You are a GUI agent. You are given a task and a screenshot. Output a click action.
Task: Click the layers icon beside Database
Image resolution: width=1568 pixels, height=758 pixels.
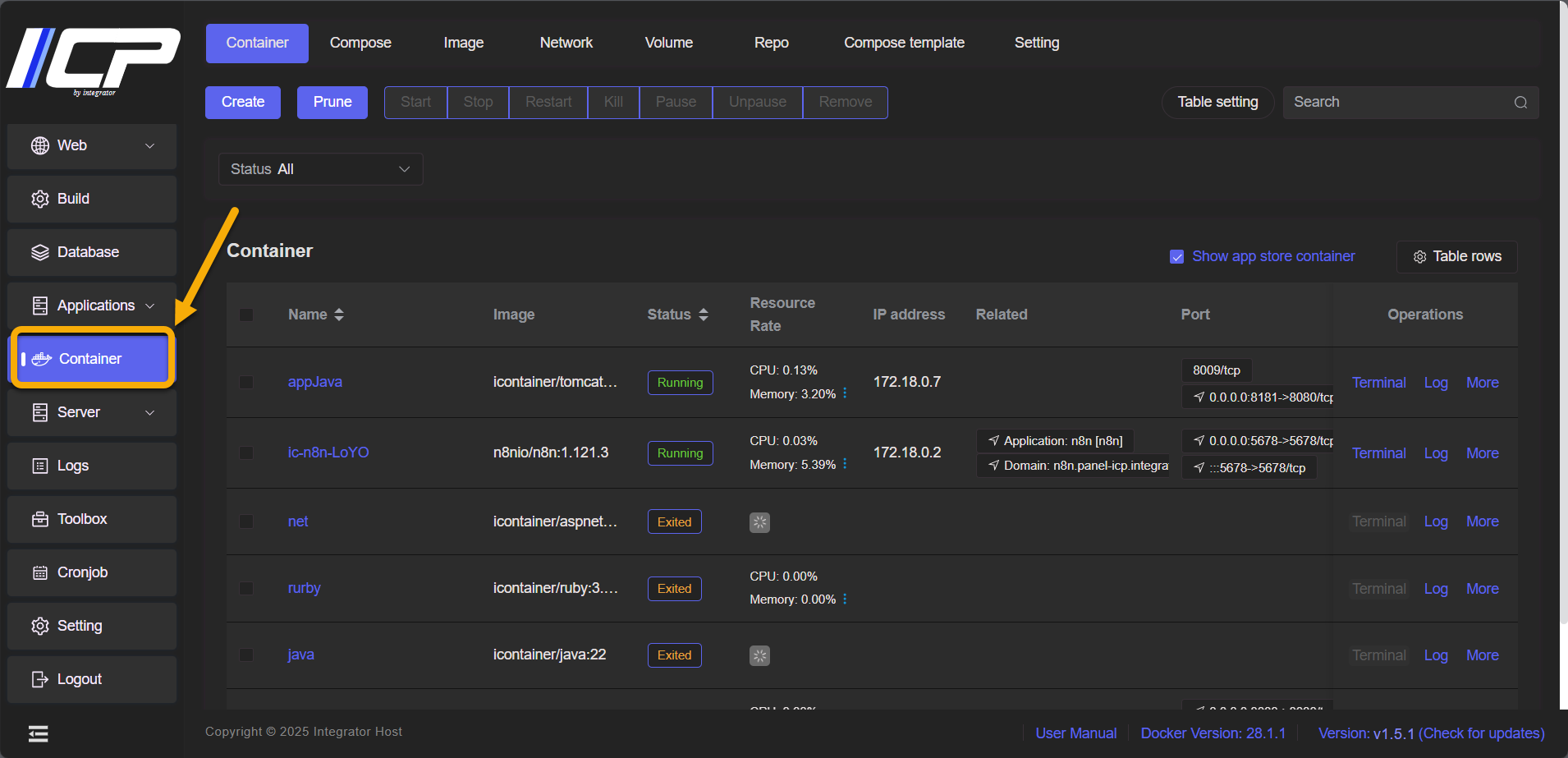[40, 252]
